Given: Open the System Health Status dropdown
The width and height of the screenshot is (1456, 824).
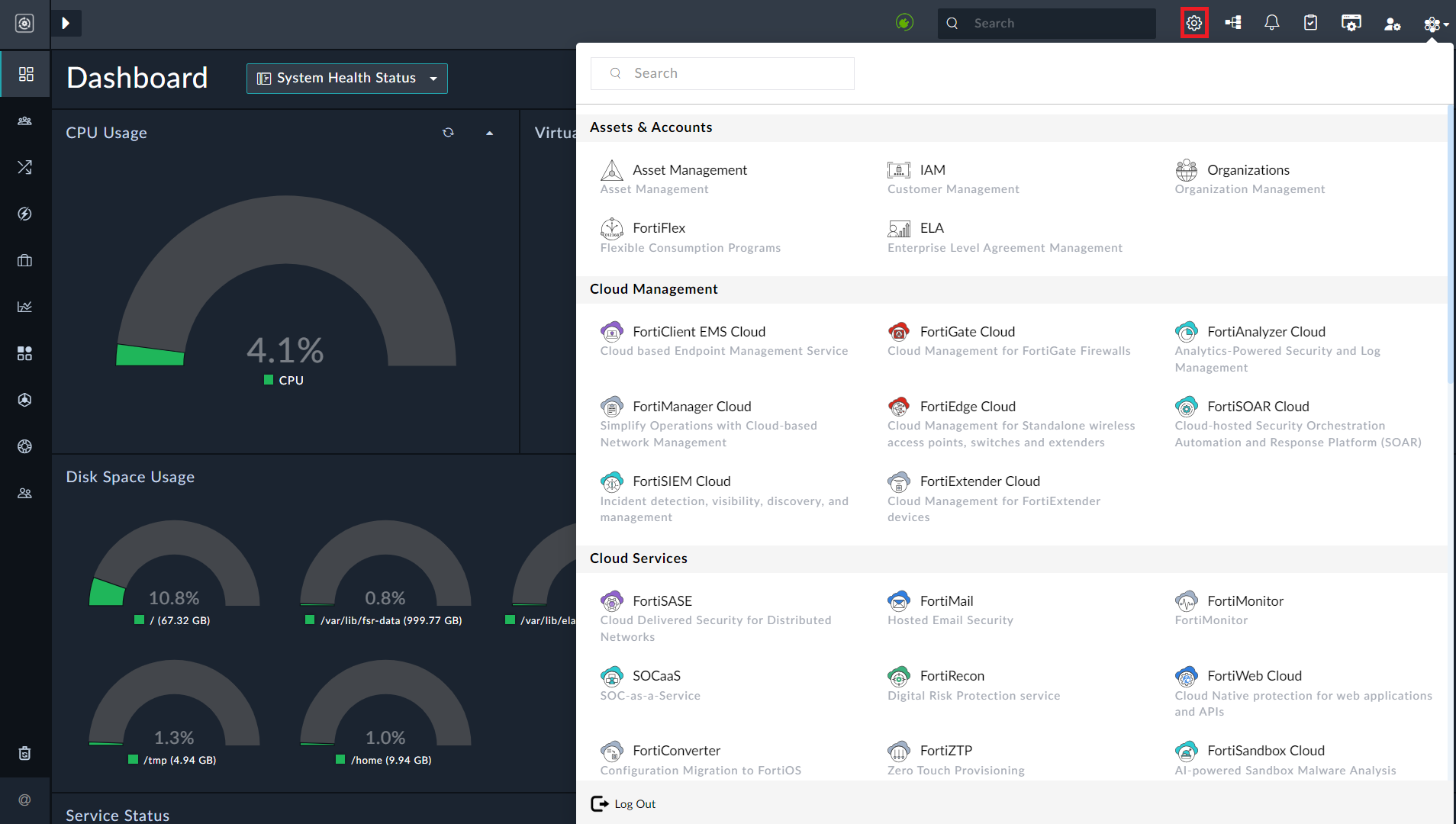Looking at the screenshot, I should pyautogui.click(x=346, y=78).
